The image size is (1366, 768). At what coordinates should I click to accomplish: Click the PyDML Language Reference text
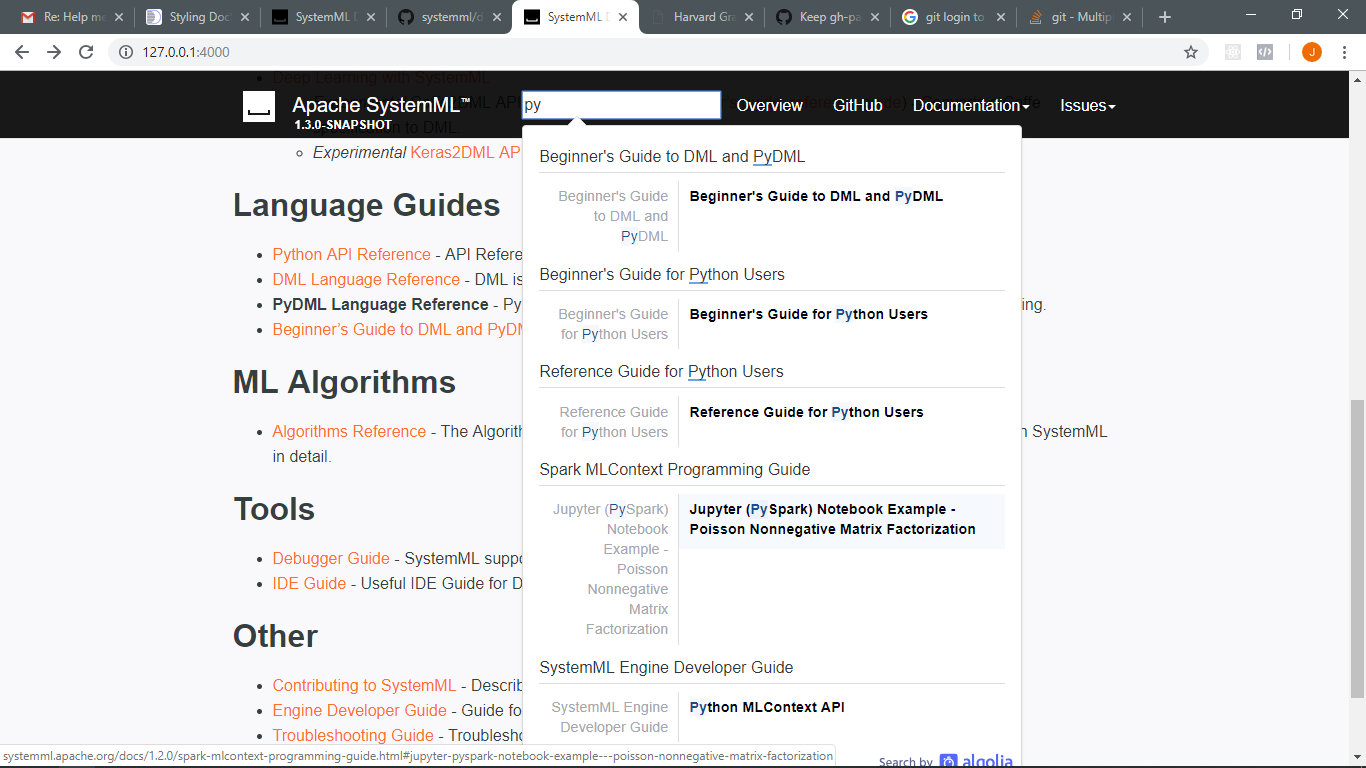380,305
